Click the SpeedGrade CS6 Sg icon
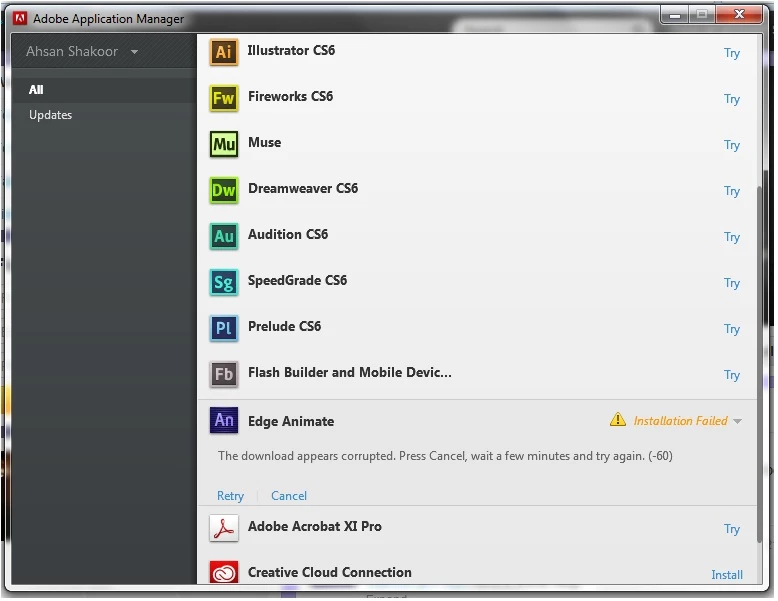The width and height of the screenshot is (778, 601). (224, 282)
